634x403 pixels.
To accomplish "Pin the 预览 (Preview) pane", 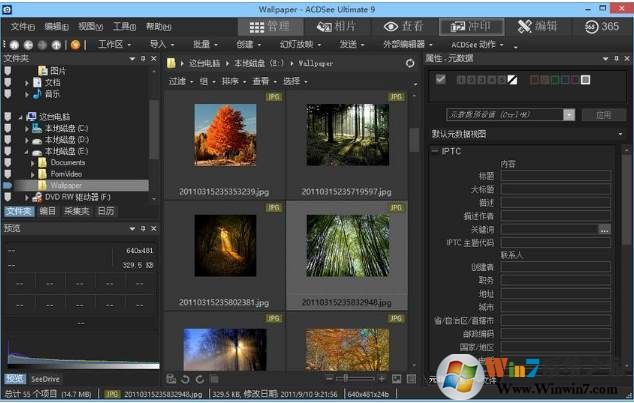I will click(x=143, y=229).
